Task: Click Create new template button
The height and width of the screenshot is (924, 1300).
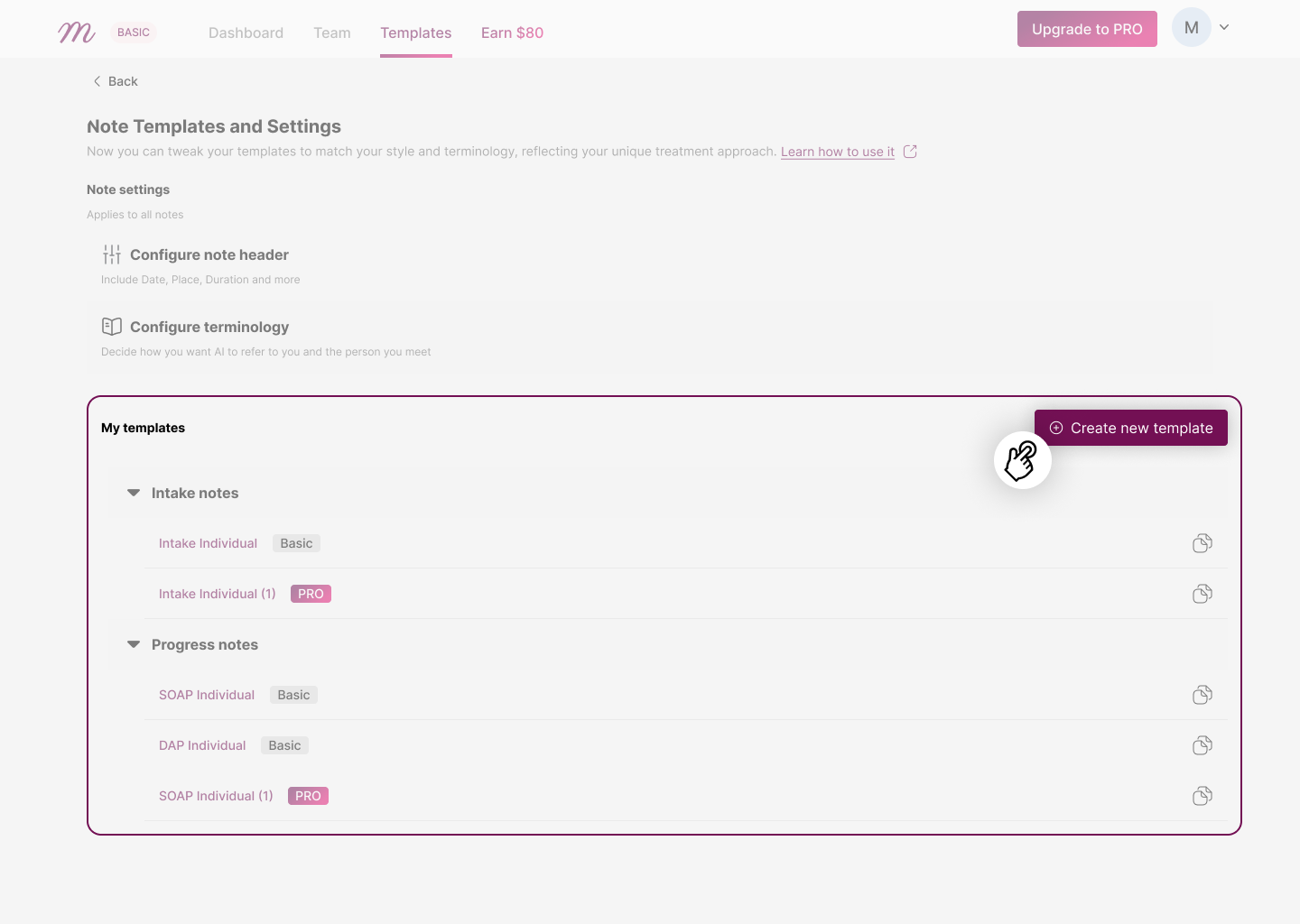Action: tap(1131, 428)
